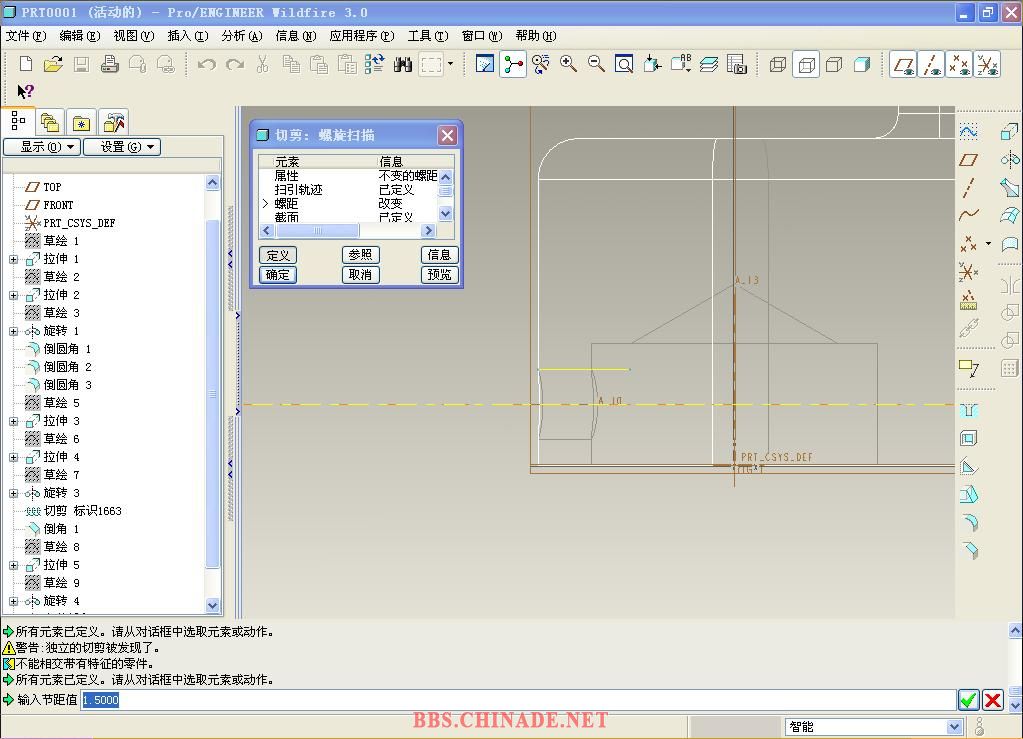The height and width of the screenshot is (739, 1023).
Task: Toggle datum points display
Action: (959, 65)
